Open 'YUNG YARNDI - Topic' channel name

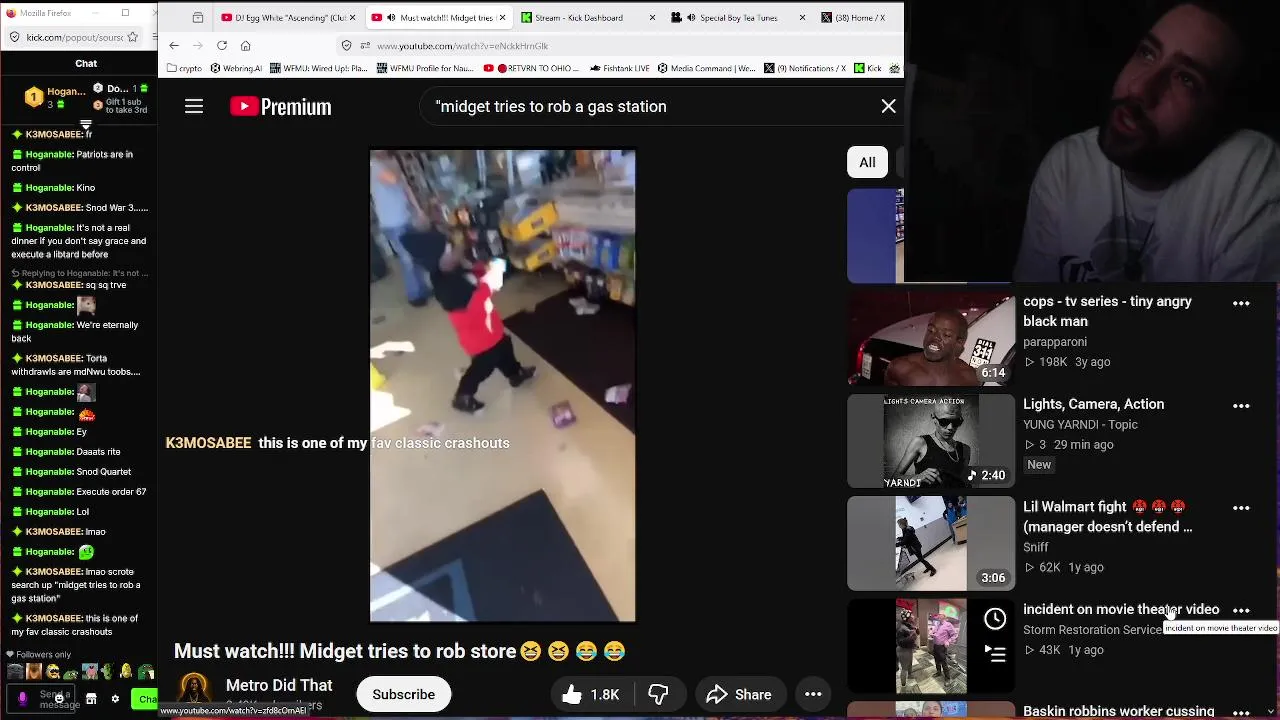point(1080,424)
